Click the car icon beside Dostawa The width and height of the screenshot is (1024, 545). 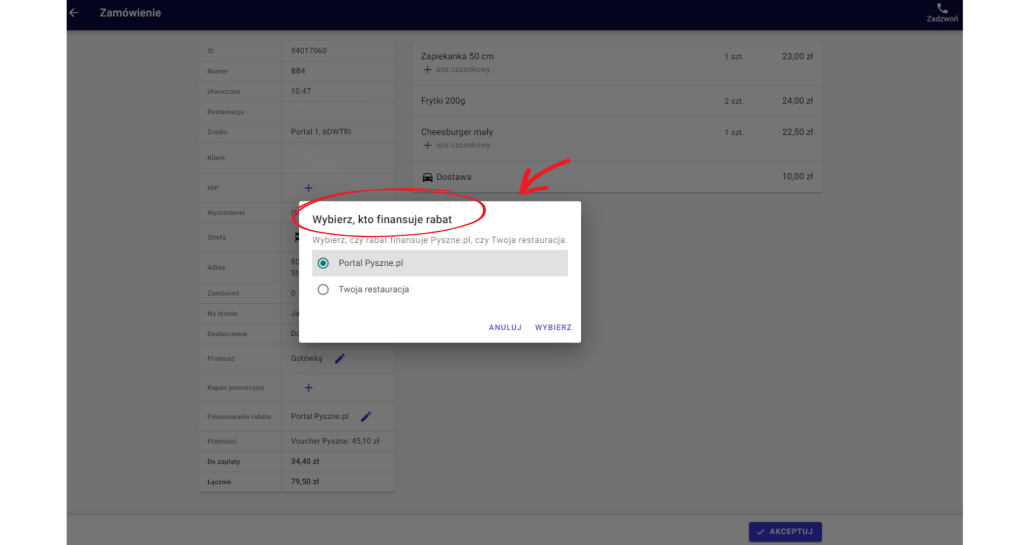[428, 177]
